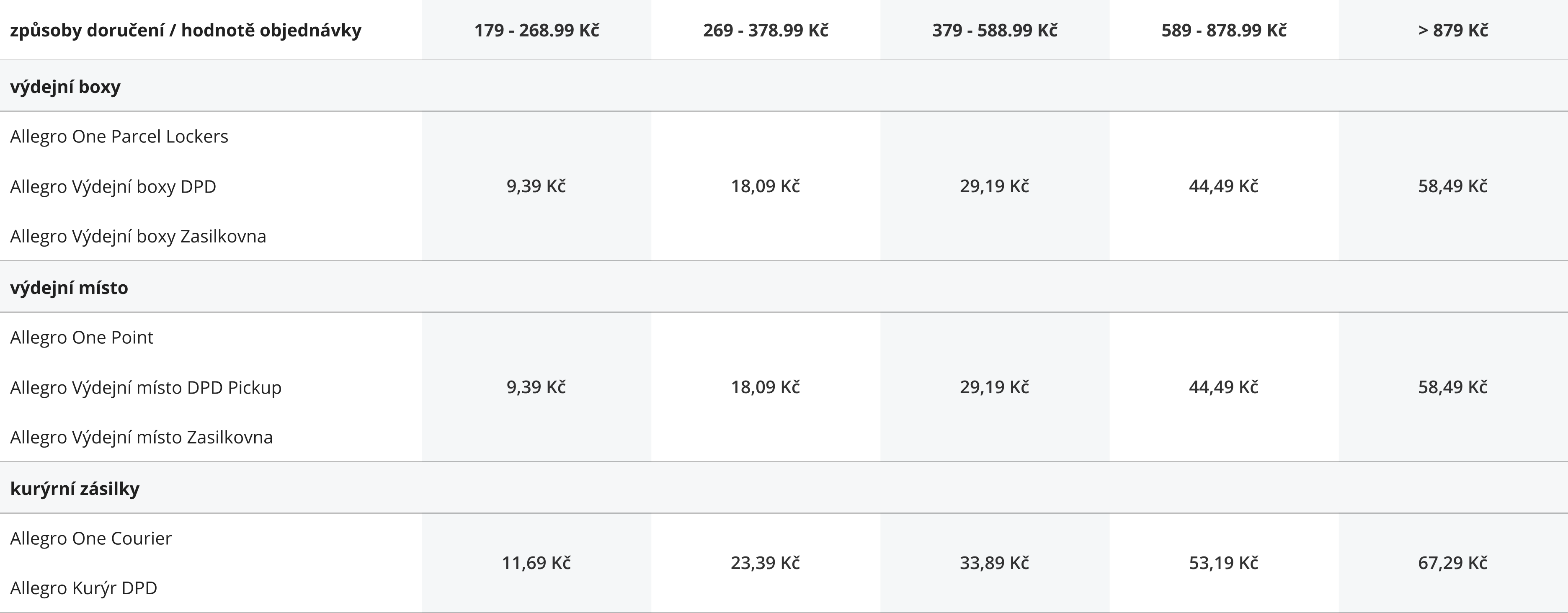The image size is (1568, 613).
Task: Click Allegro Výdejní boxy DPD text
Action: point(113,186)
